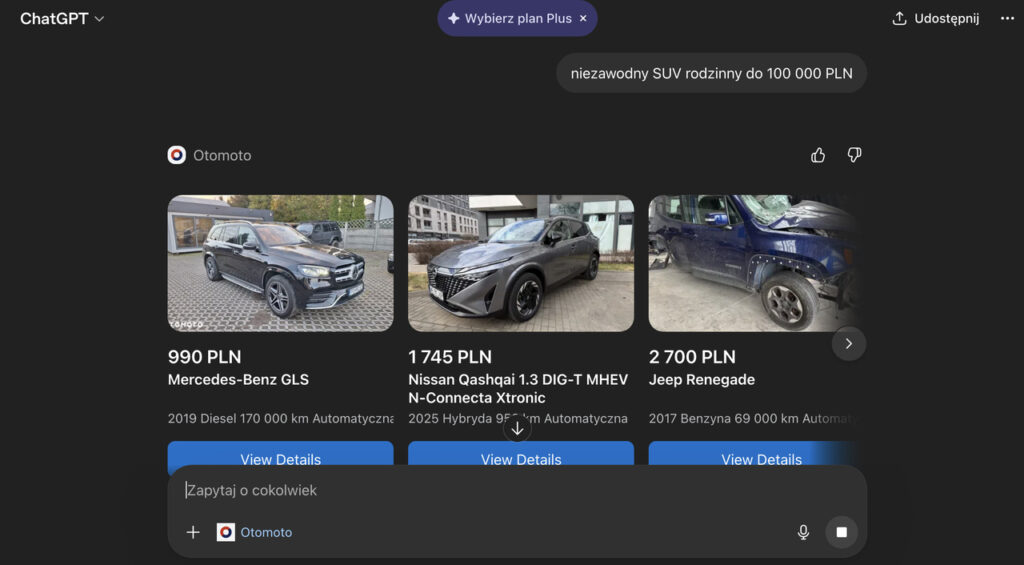
Task: Click the thumbs down feedback icon
Action: click(x=854, y=155)
